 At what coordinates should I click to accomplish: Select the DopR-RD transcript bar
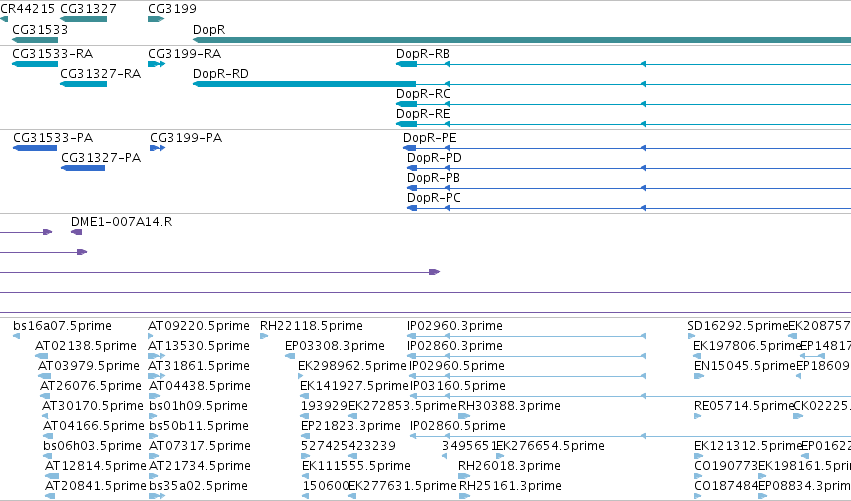click(304, 84)
